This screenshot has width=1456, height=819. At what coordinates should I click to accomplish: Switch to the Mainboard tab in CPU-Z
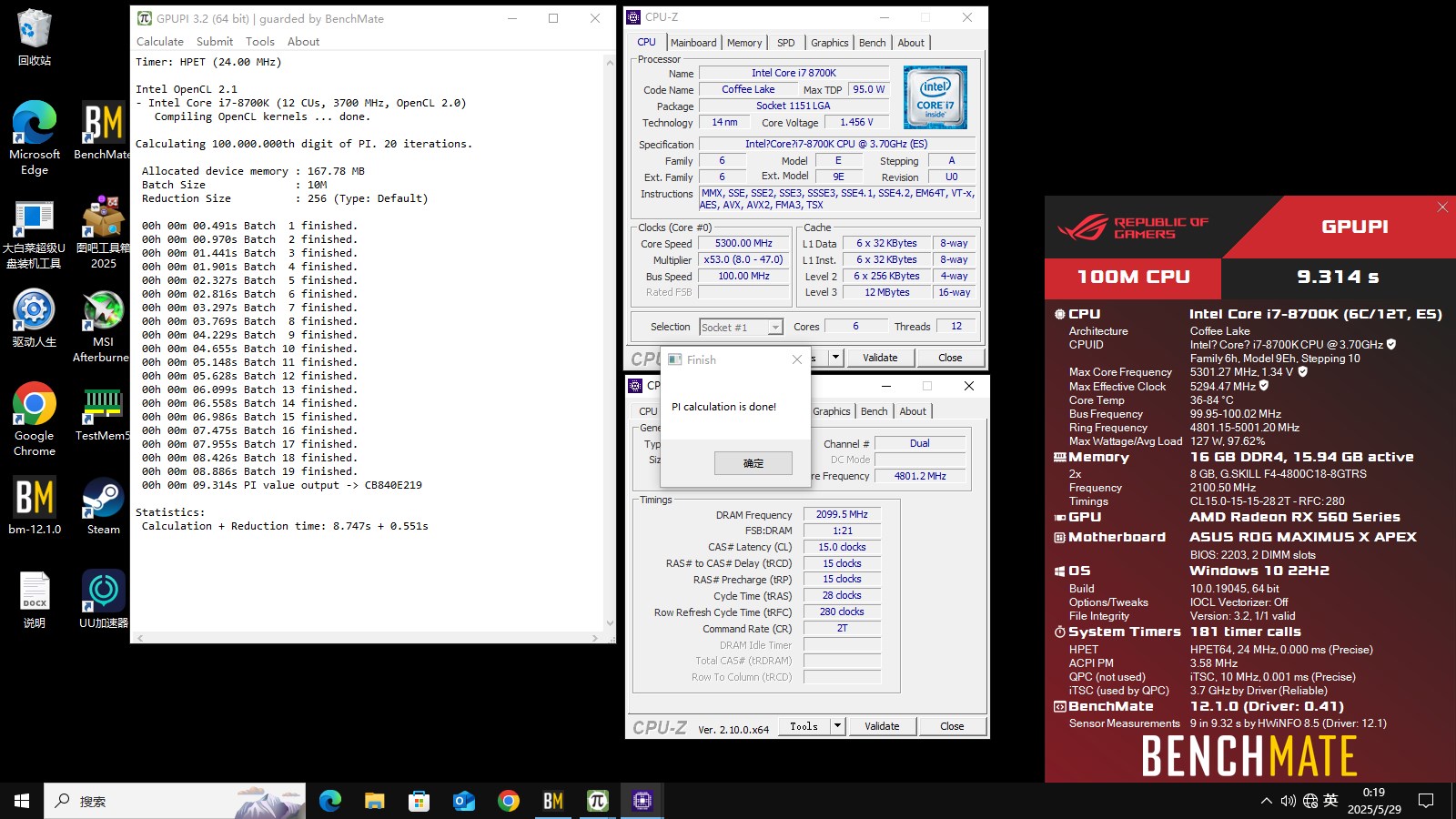tap(693, 43)
